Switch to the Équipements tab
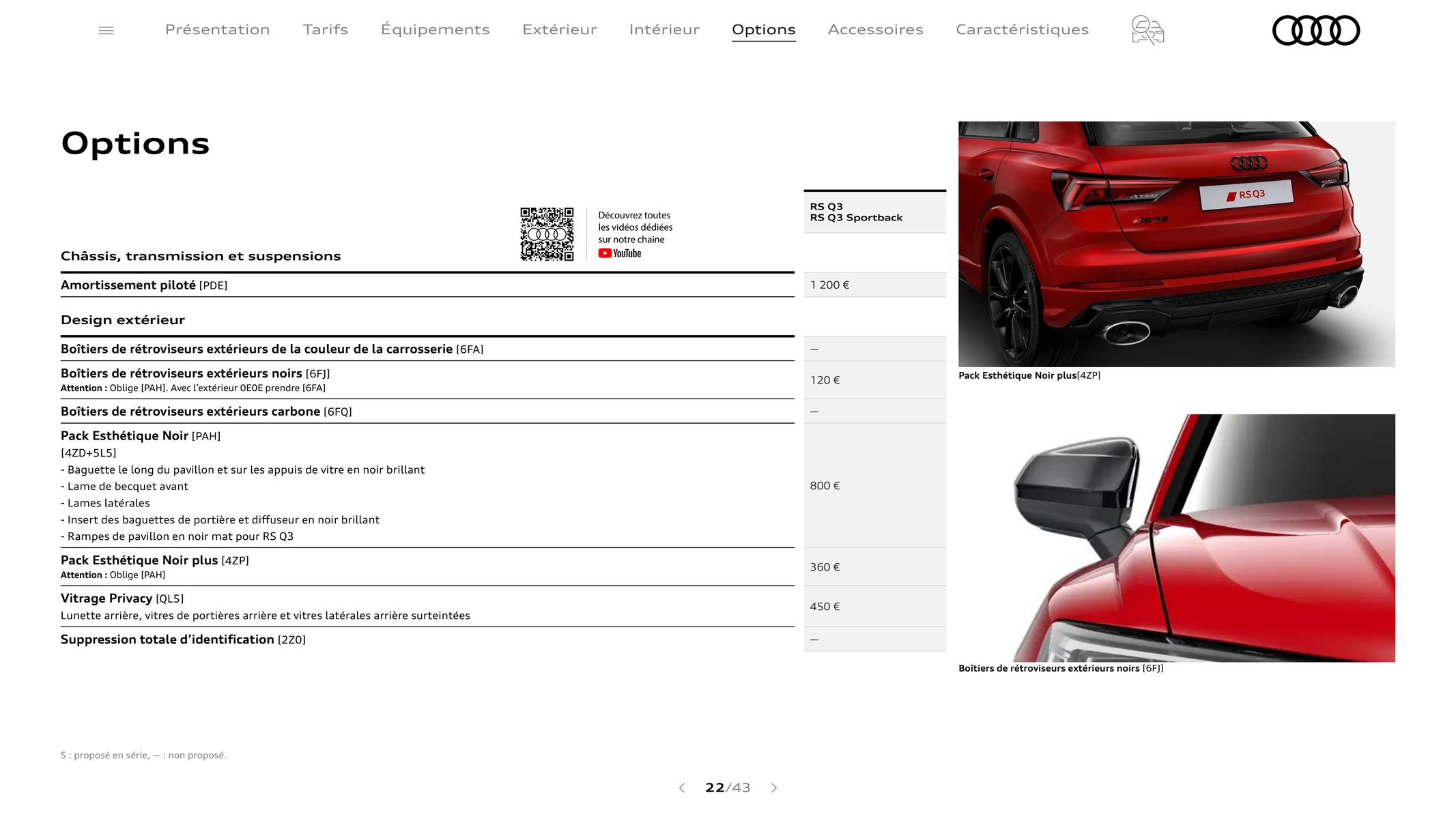This screenshot has height=819, width=1456. 435,29
